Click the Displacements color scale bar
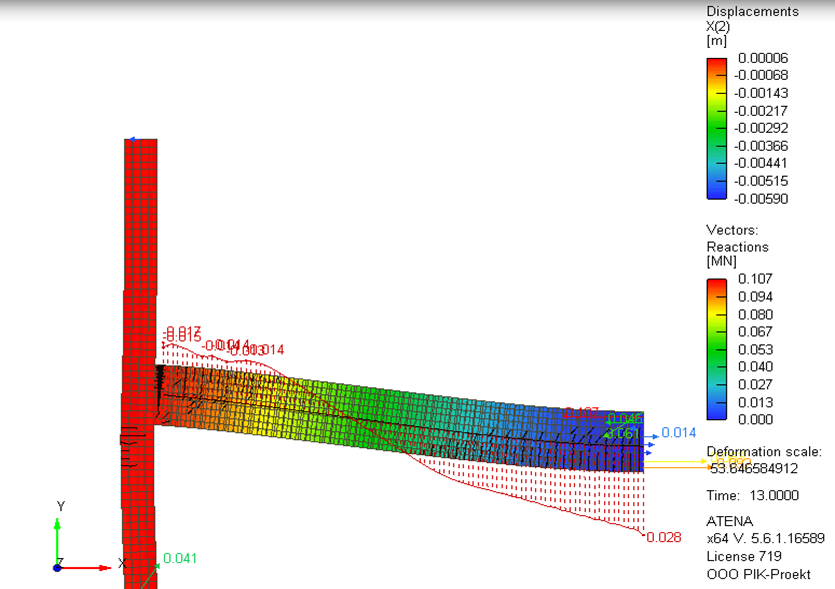The image size is (835, 589). (716, 128)
